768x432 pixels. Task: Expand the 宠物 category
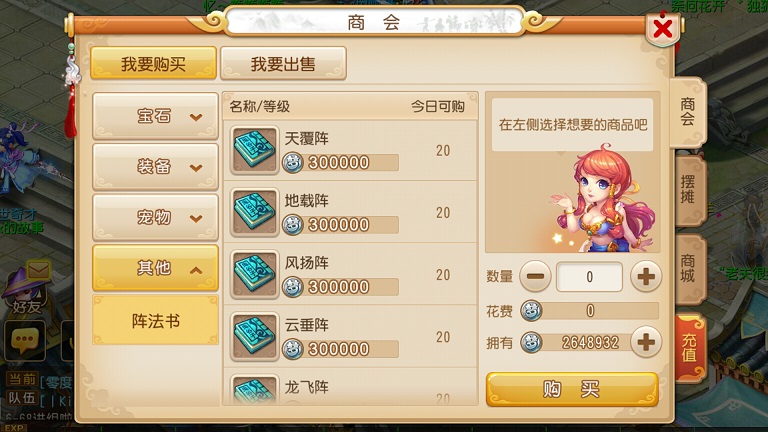click(155, 217)
